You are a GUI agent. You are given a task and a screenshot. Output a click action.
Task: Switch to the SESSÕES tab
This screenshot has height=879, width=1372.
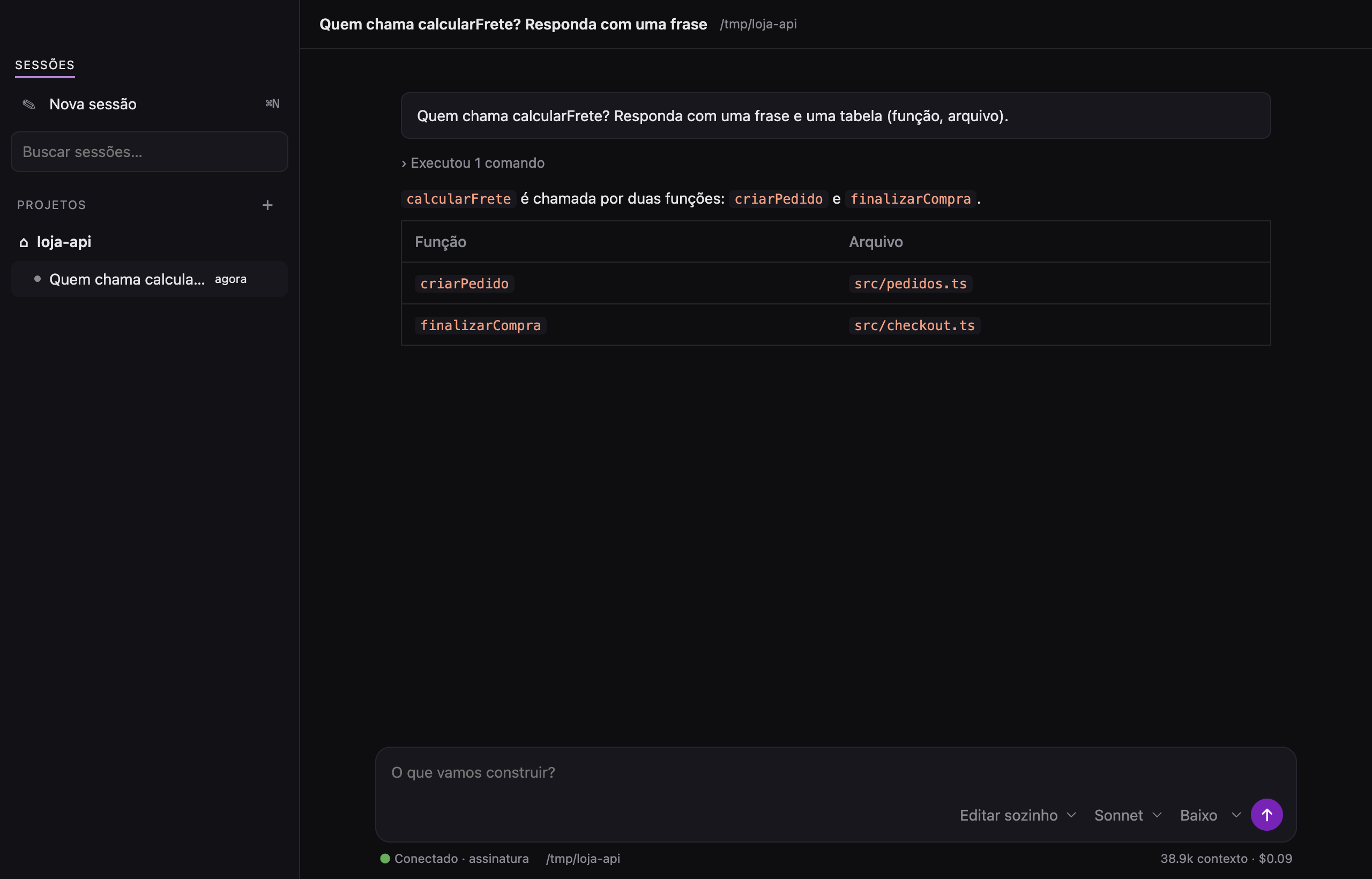(x=44, y=65)
